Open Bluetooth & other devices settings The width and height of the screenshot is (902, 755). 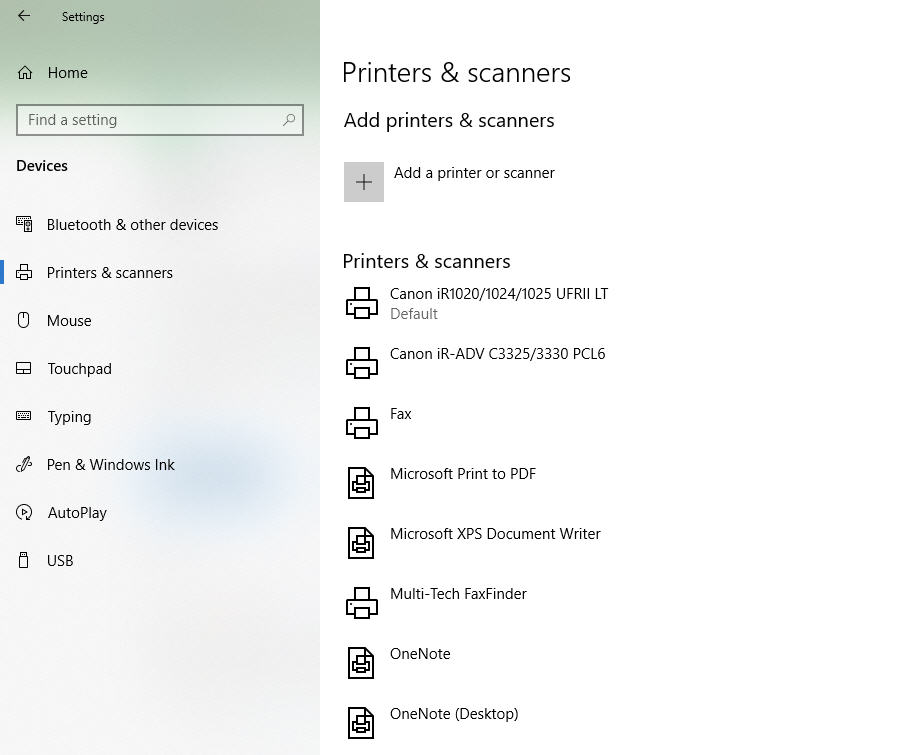point(132,224)
